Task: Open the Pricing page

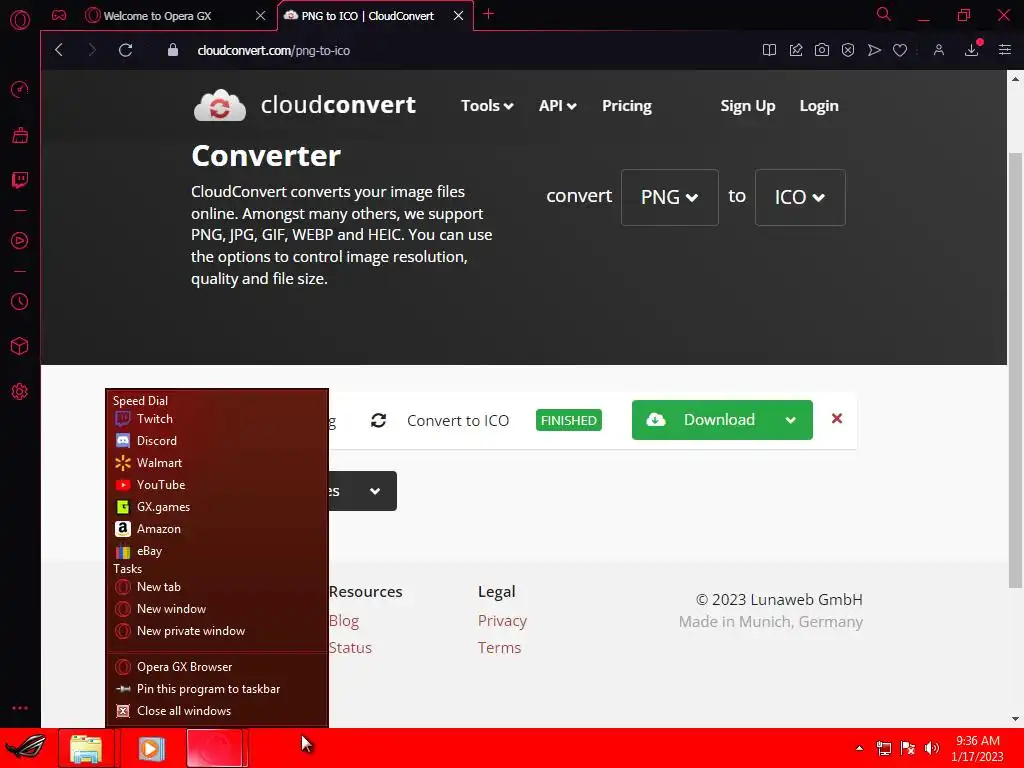Action: coord(627,106)
